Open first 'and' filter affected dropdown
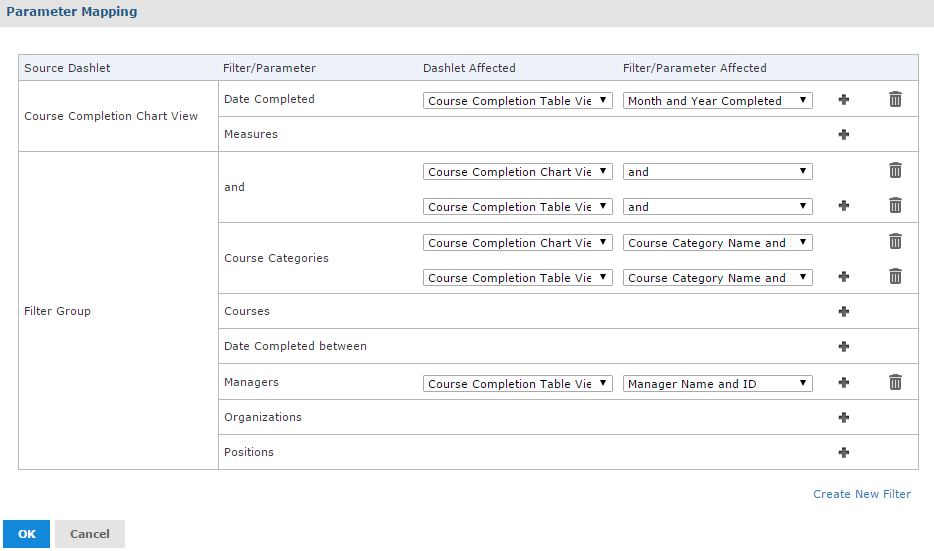 [x=718, y=172]
